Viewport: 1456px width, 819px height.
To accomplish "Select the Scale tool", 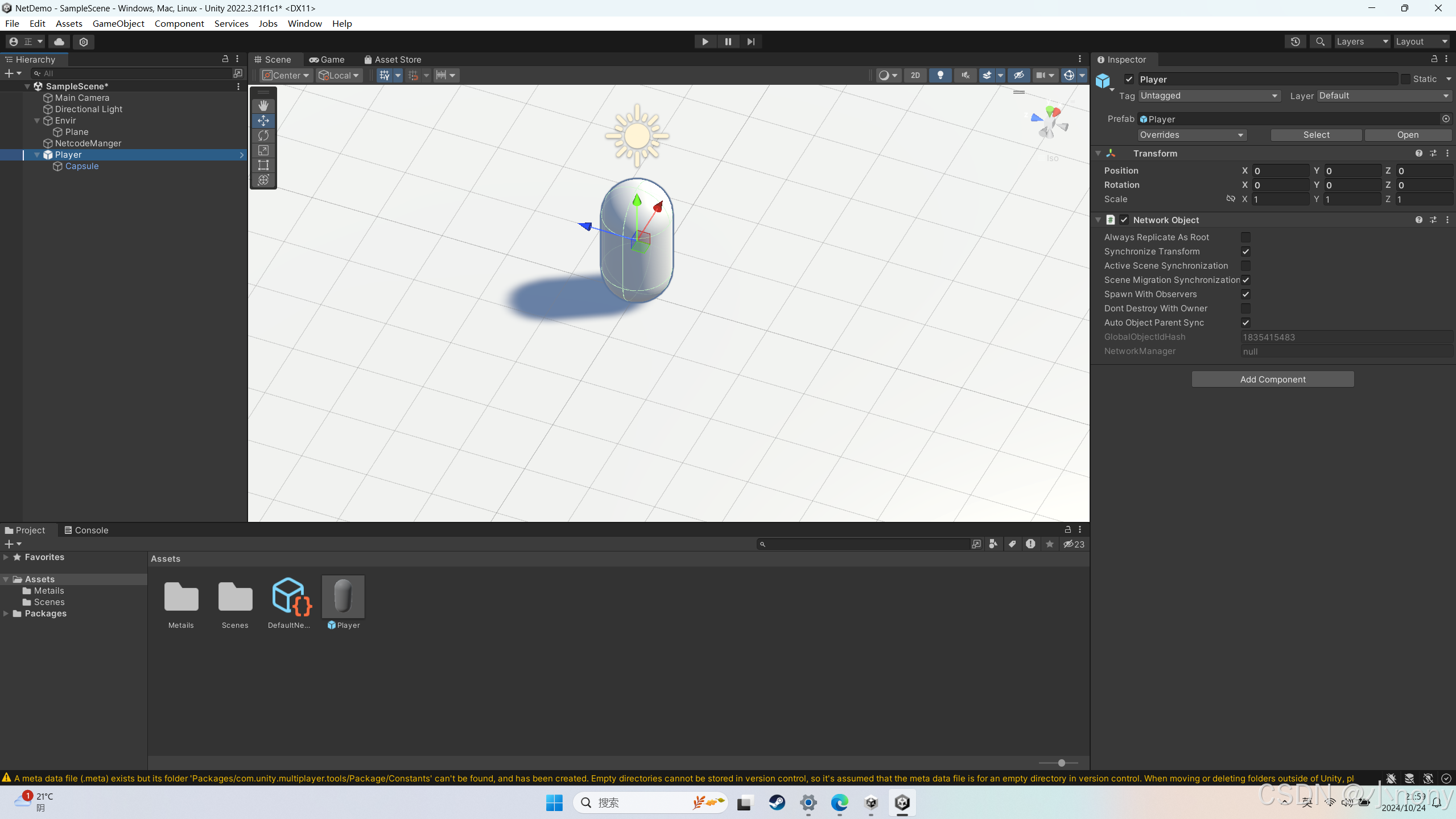I will tap(263, 150).
